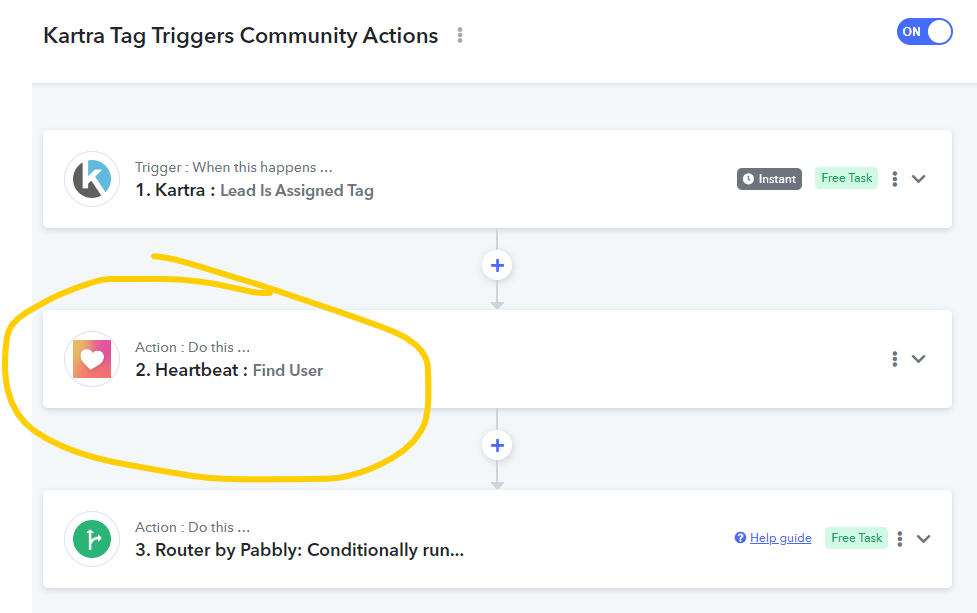The width and height of the screenshot is (977, 613).
Task: Select the Lead Is Assigned Tag trigger text
Action: click(297, 191)
